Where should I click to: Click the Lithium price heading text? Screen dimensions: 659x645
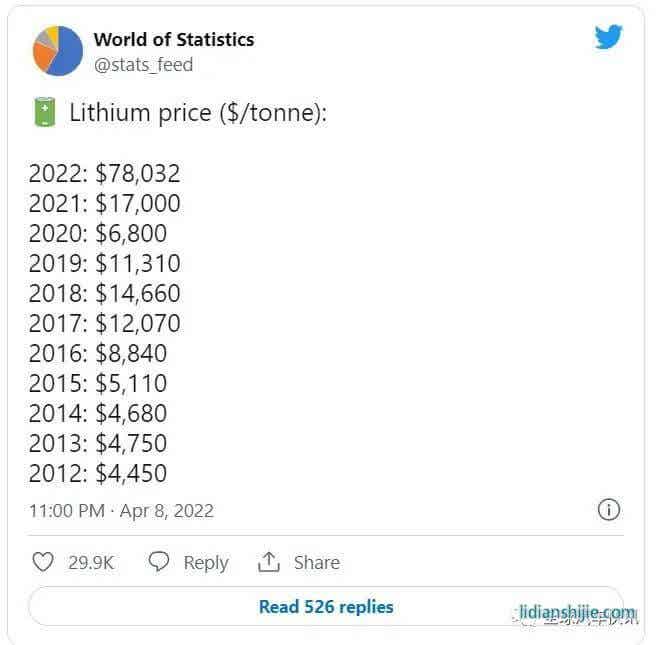198,112
